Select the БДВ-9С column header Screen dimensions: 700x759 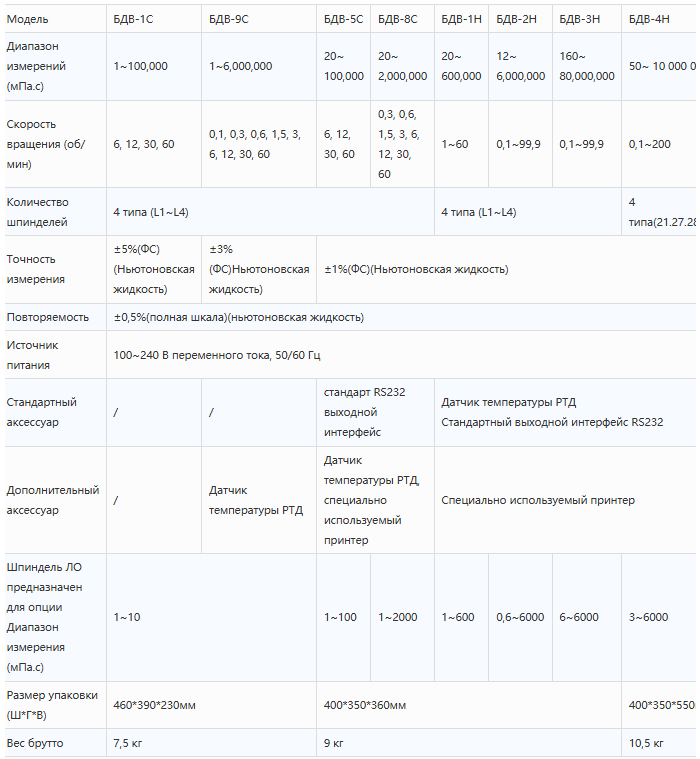pos(259,19)
